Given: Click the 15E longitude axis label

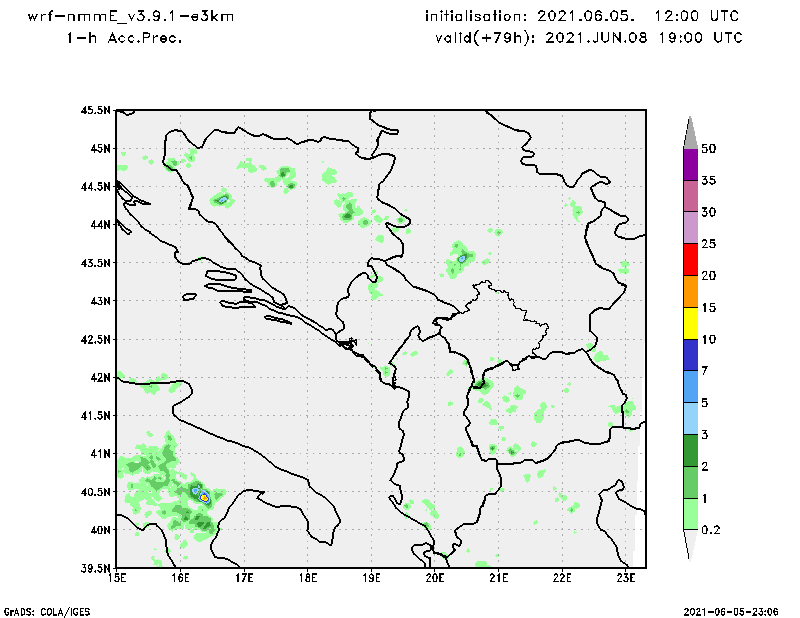Looking at the screenshot, I should tap(117, 577).
